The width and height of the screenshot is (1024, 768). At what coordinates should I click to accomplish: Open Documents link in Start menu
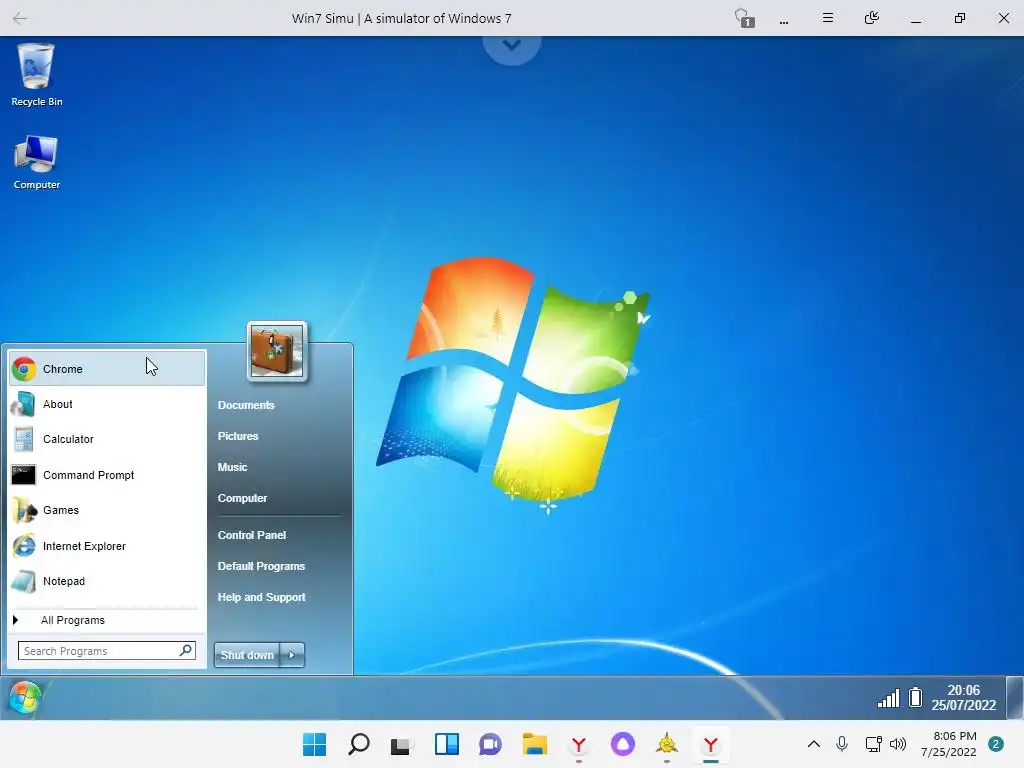click(x=246, y=405)
